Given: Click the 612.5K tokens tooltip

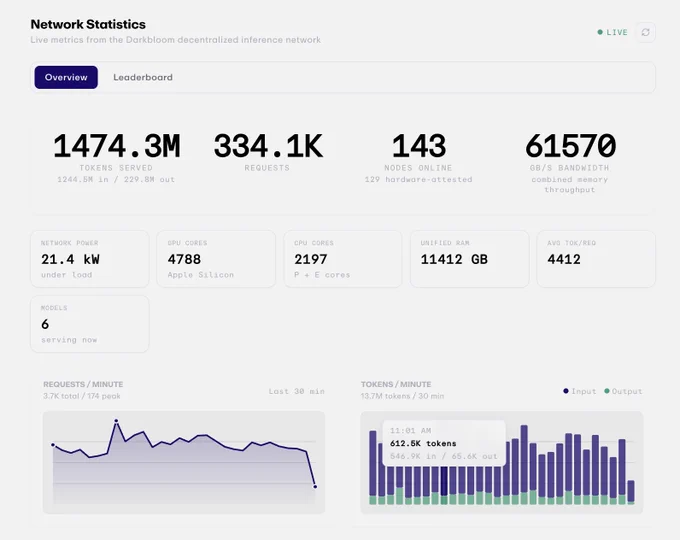Looking at the screenshot, I should 444,443.
